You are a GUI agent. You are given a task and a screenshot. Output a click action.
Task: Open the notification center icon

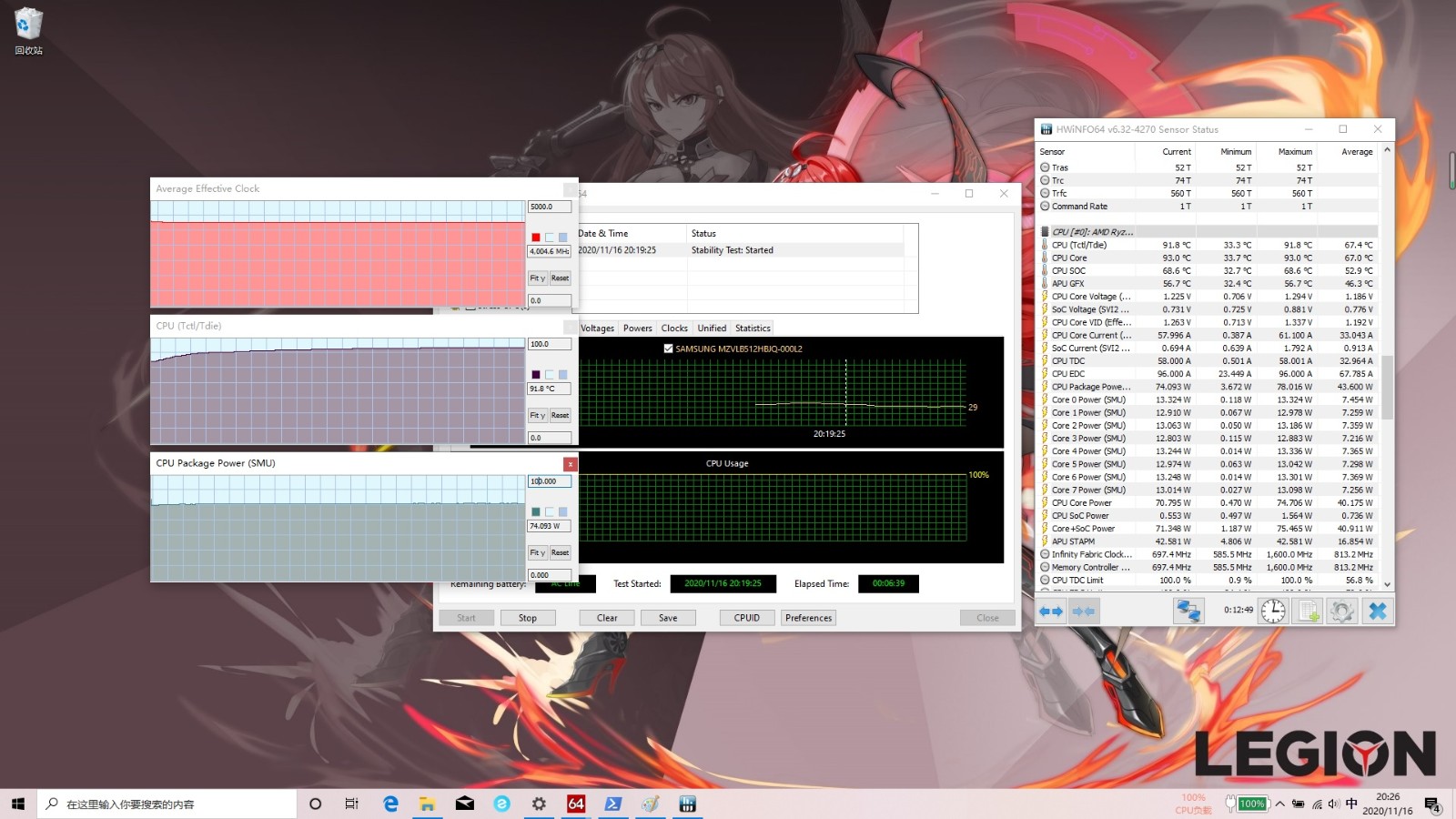pyautogui.click(x=1432, y=804)
